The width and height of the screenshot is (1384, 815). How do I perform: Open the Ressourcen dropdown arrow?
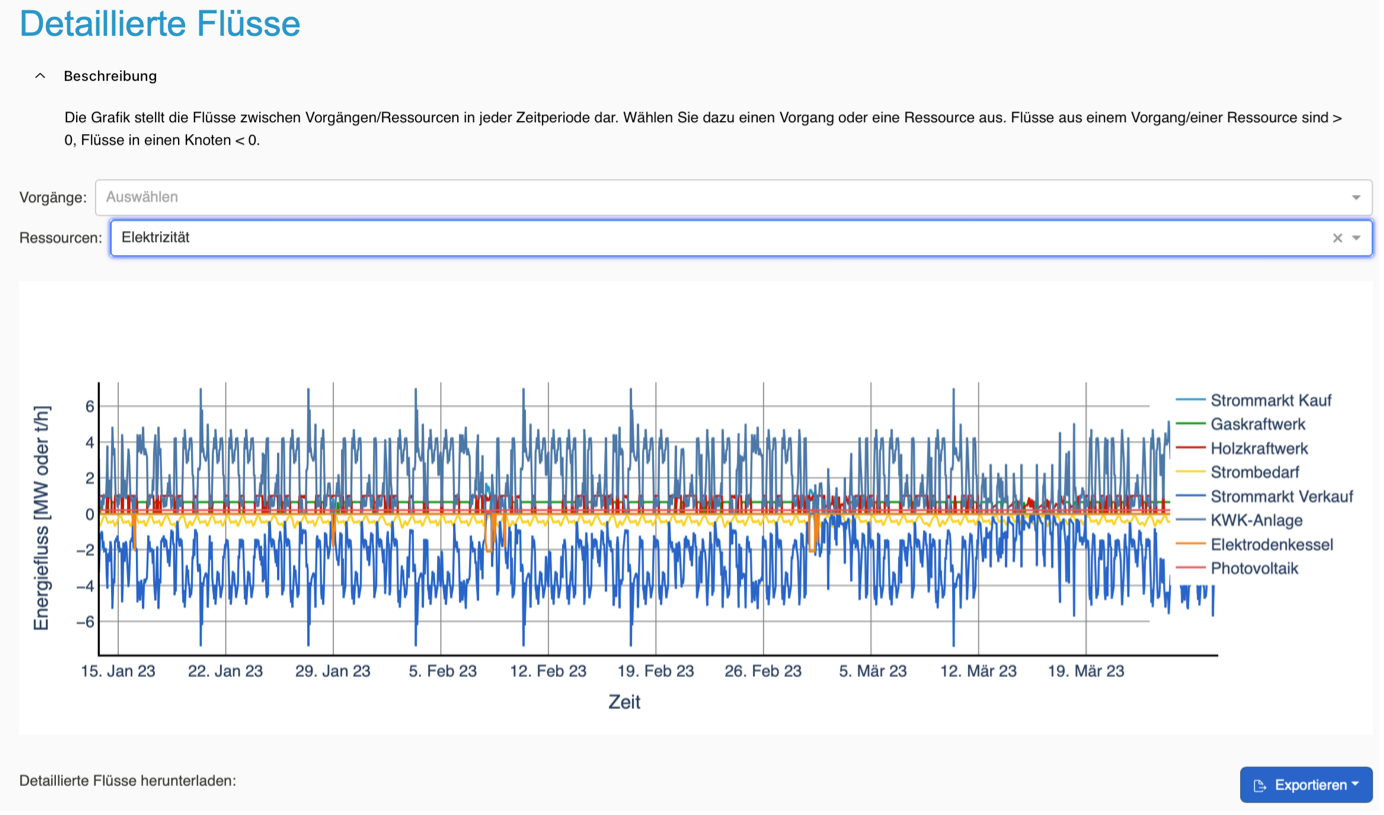[x=1357, y=238]
